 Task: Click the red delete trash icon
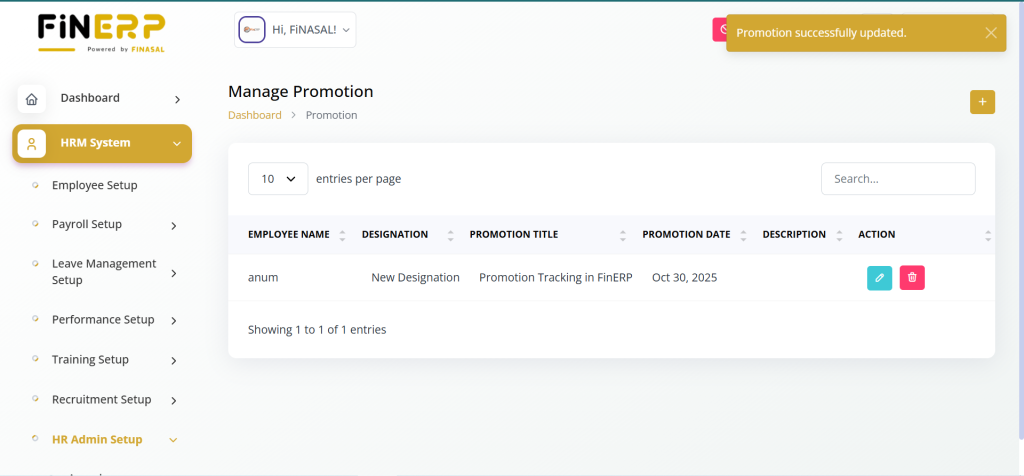click(x=912, y=278)
